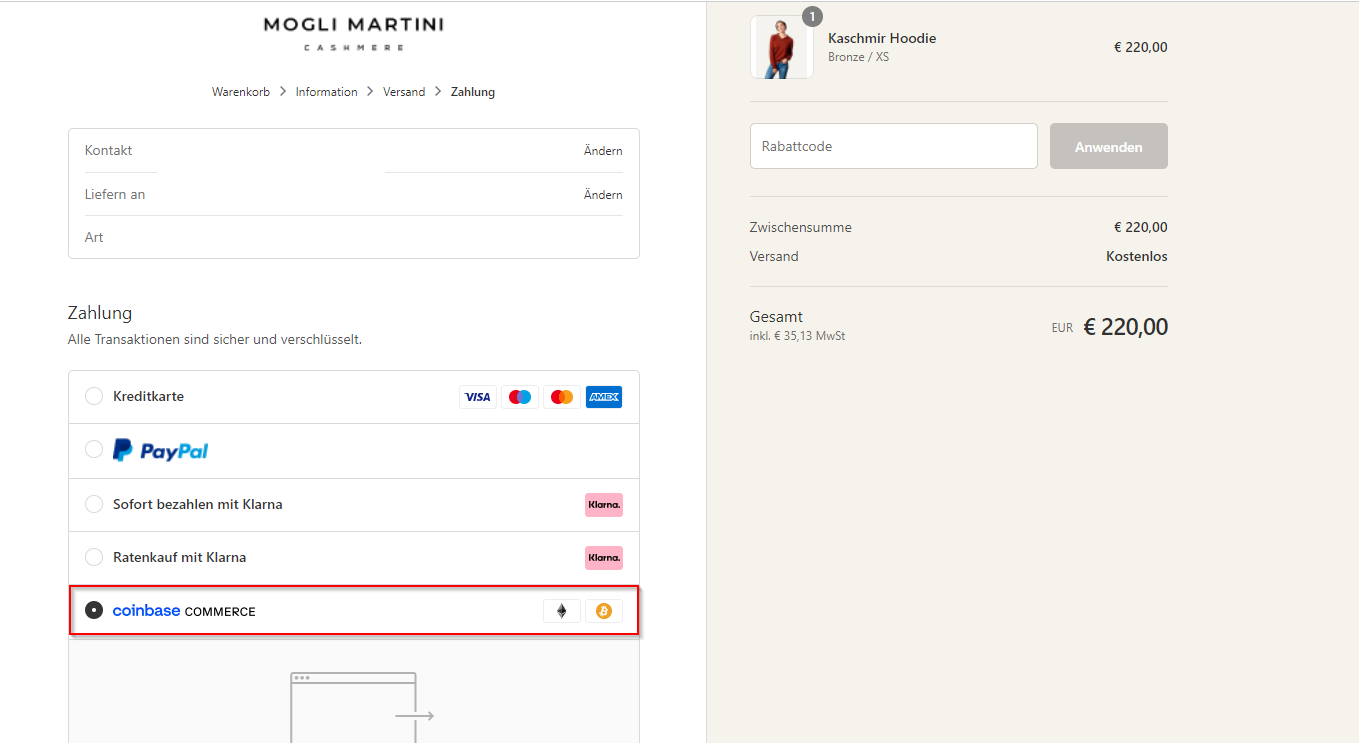Open the Information breadcrumb step
This screenshot has height=743, width=1359.
coord(326,92)
